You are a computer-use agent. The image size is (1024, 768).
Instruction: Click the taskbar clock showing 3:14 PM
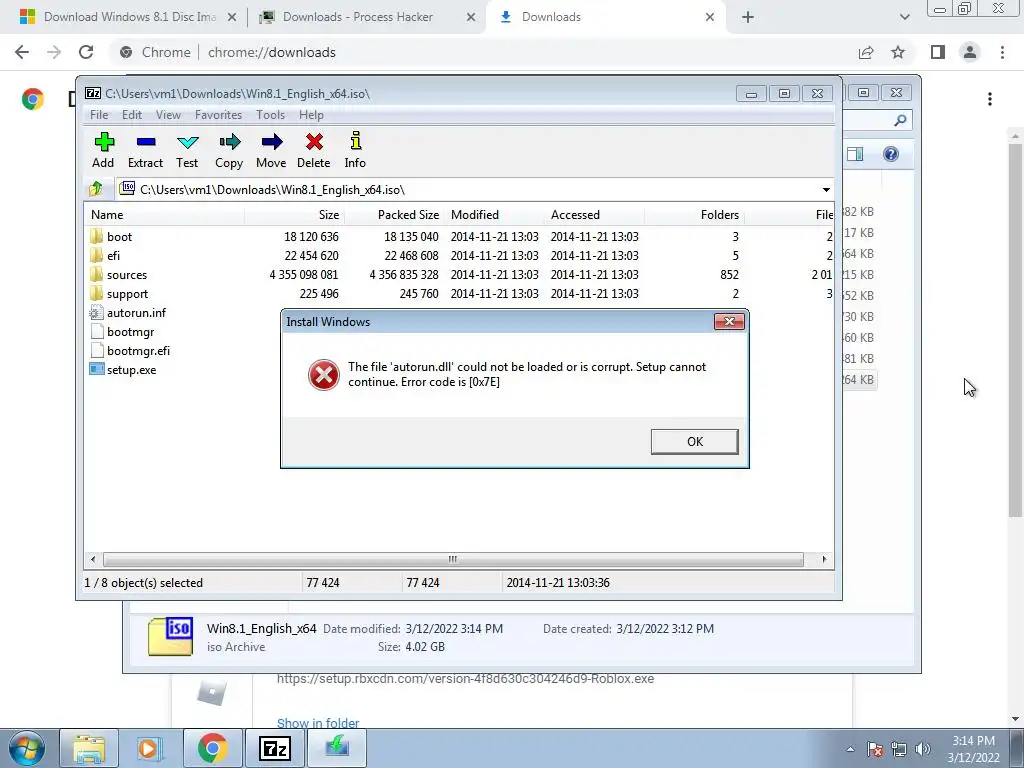[973, 748]
